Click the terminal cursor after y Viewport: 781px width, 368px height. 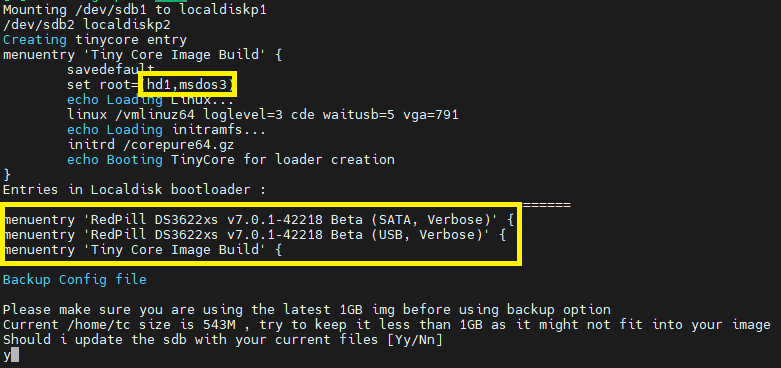click(15, 356)
